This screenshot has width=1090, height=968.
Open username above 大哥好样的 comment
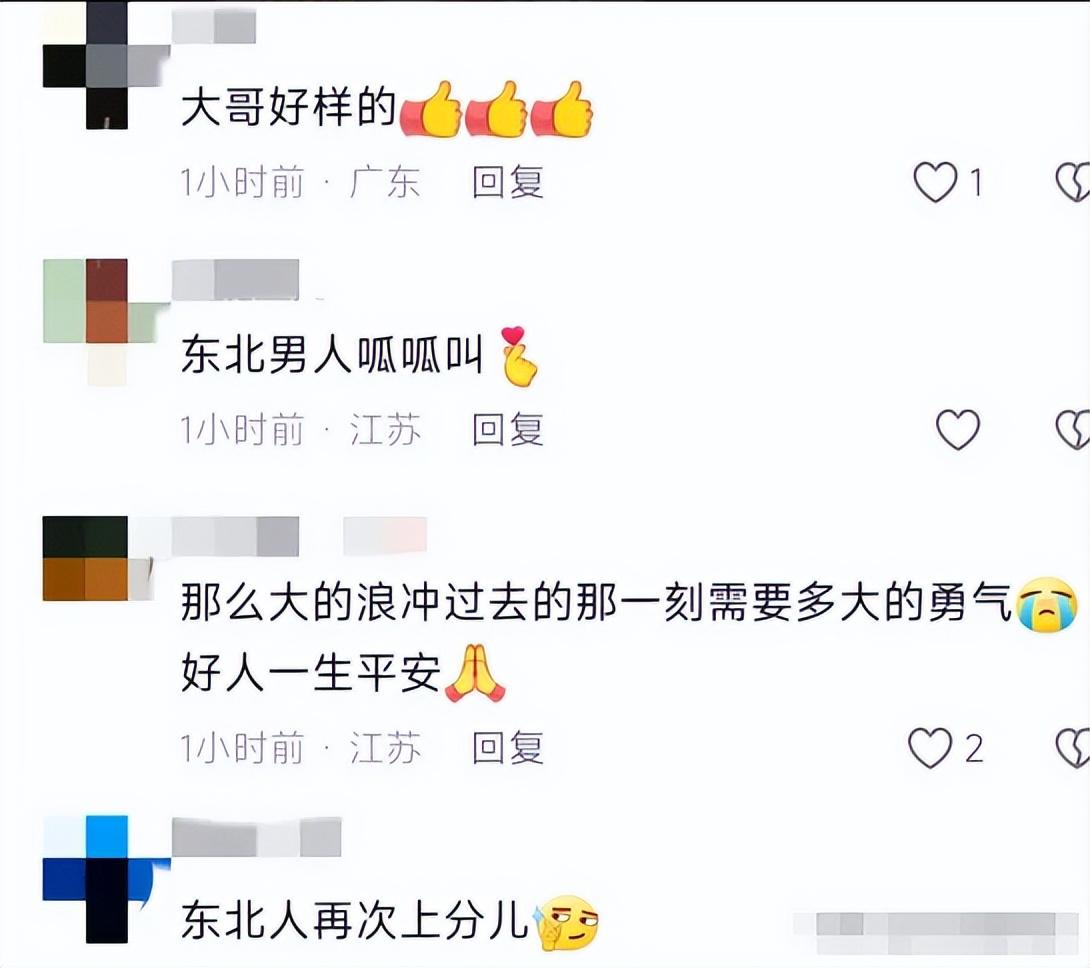[x=213, y=26]
